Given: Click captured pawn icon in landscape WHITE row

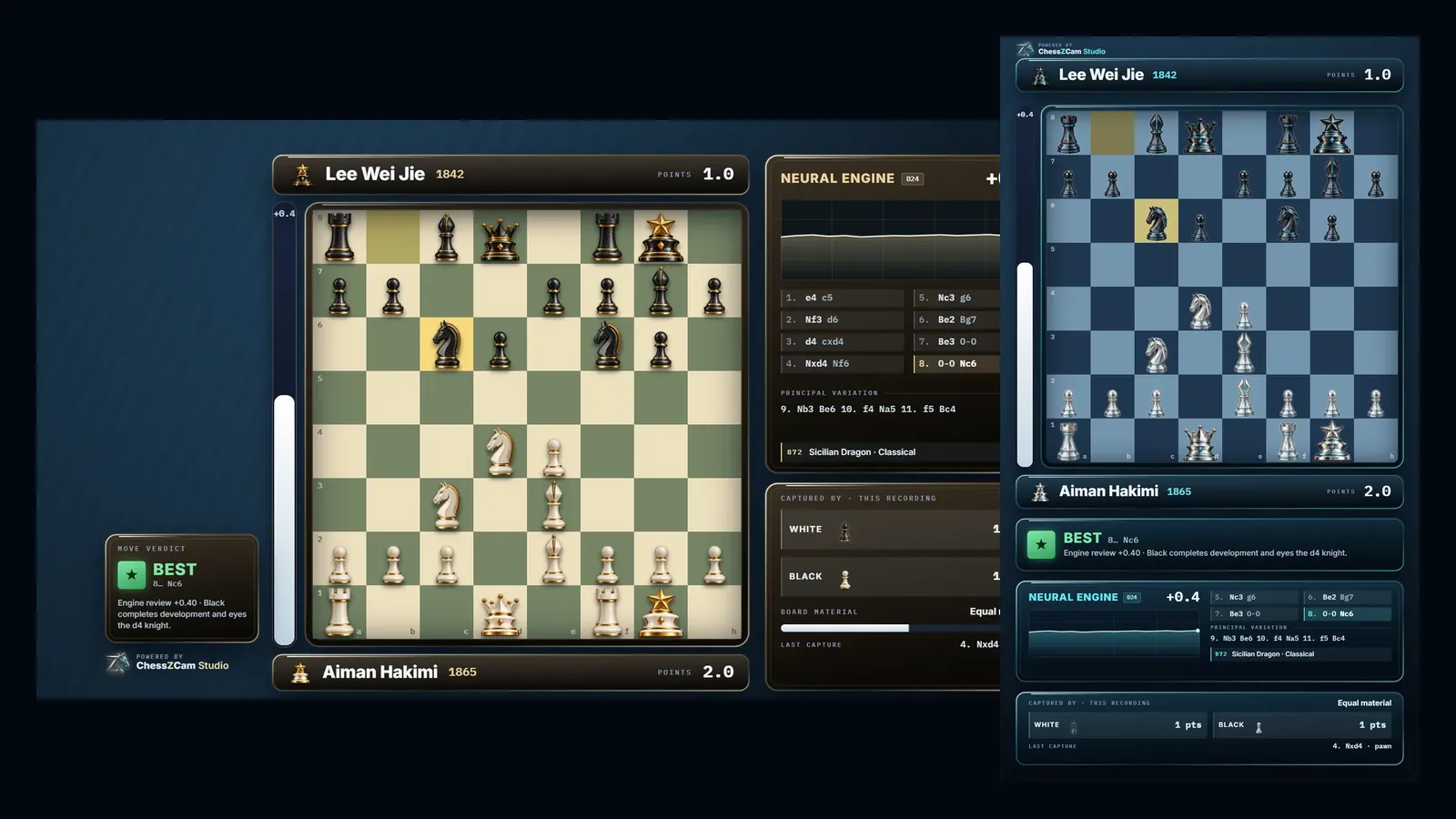Looking at the screenshot, I should [845, 531].
